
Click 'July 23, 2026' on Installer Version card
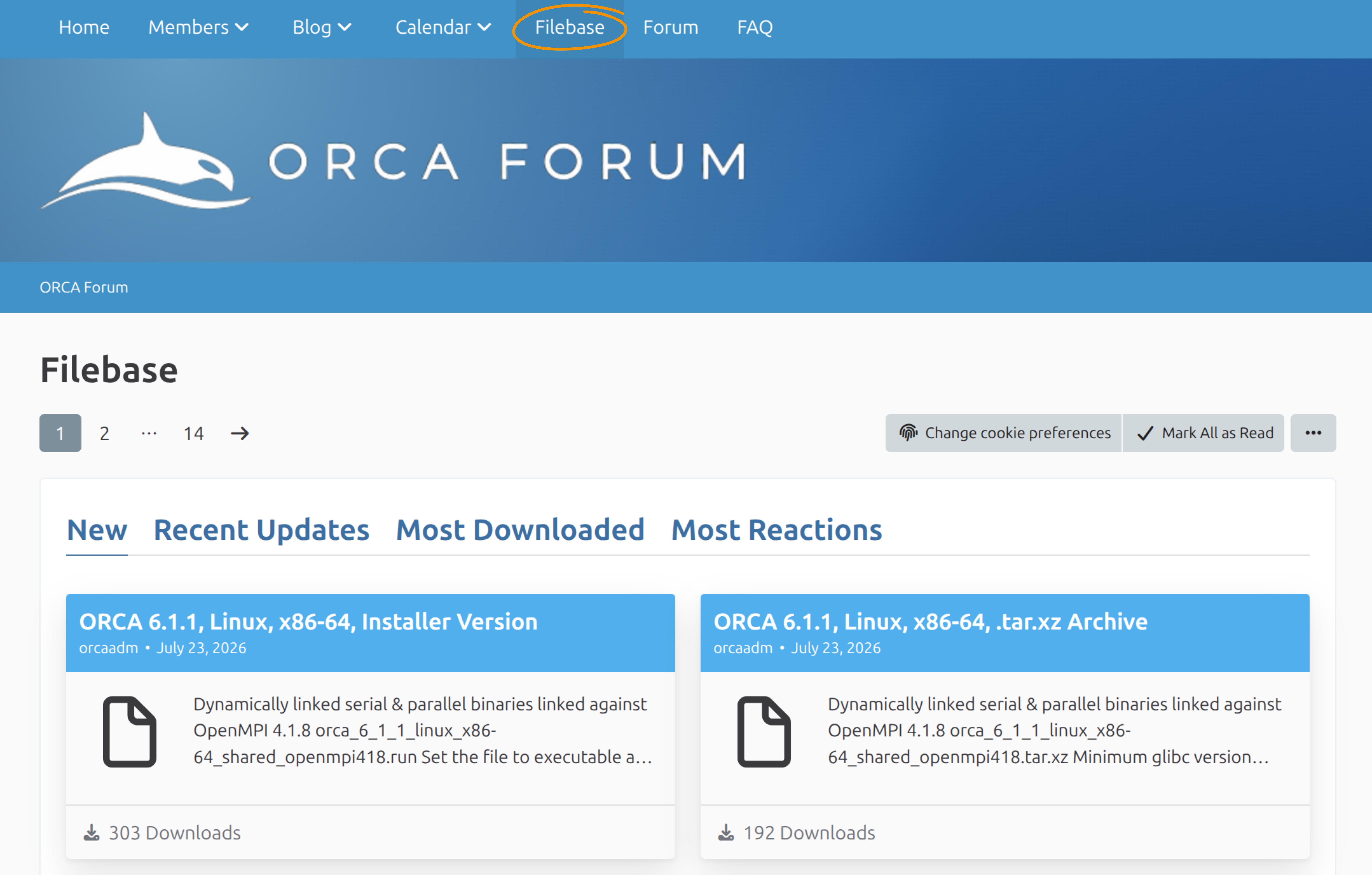click(201, 648)
